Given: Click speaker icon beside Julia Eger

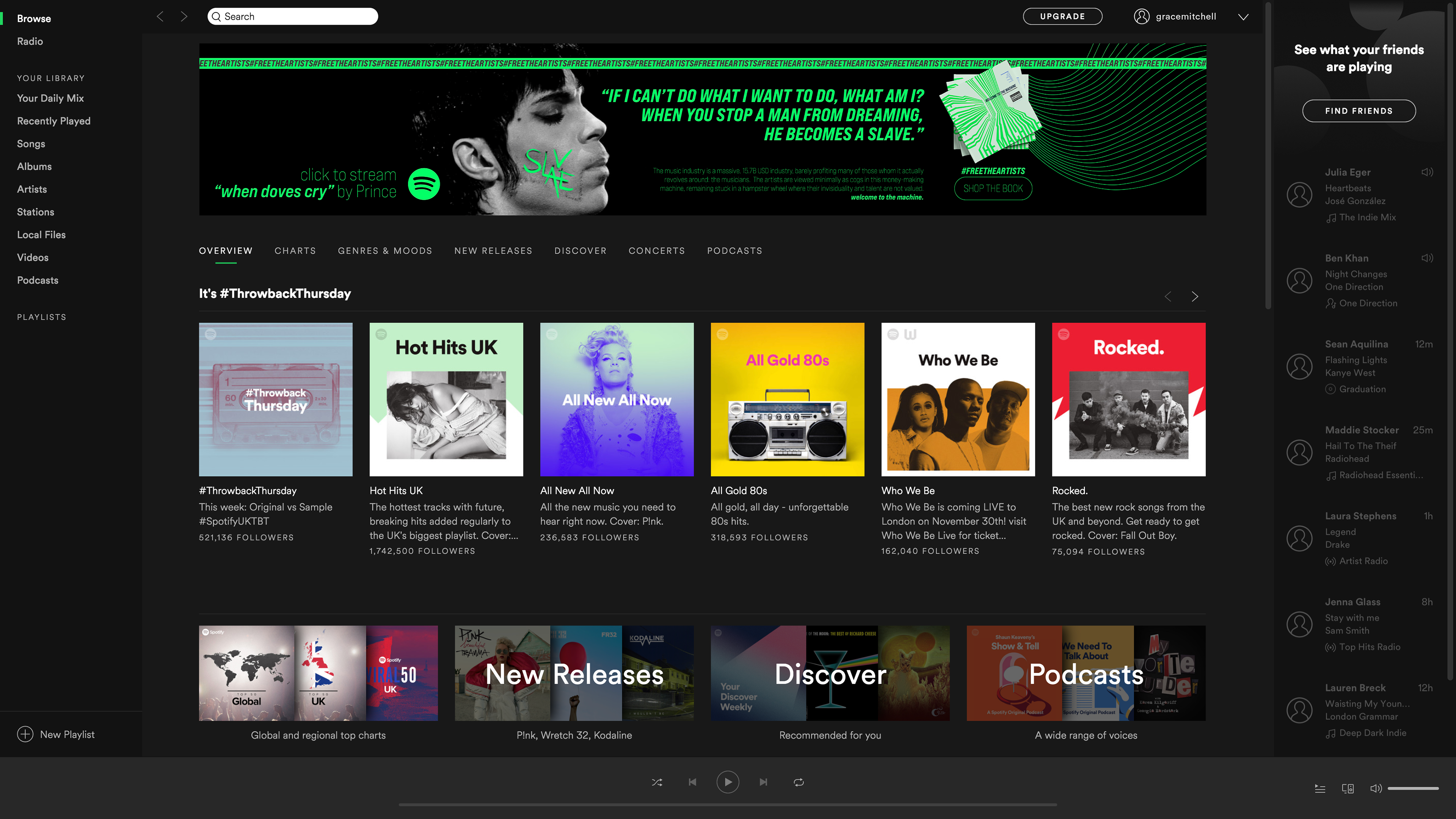Looking at the screenshot, I should pyautogui.click(x=1427, y=172).
